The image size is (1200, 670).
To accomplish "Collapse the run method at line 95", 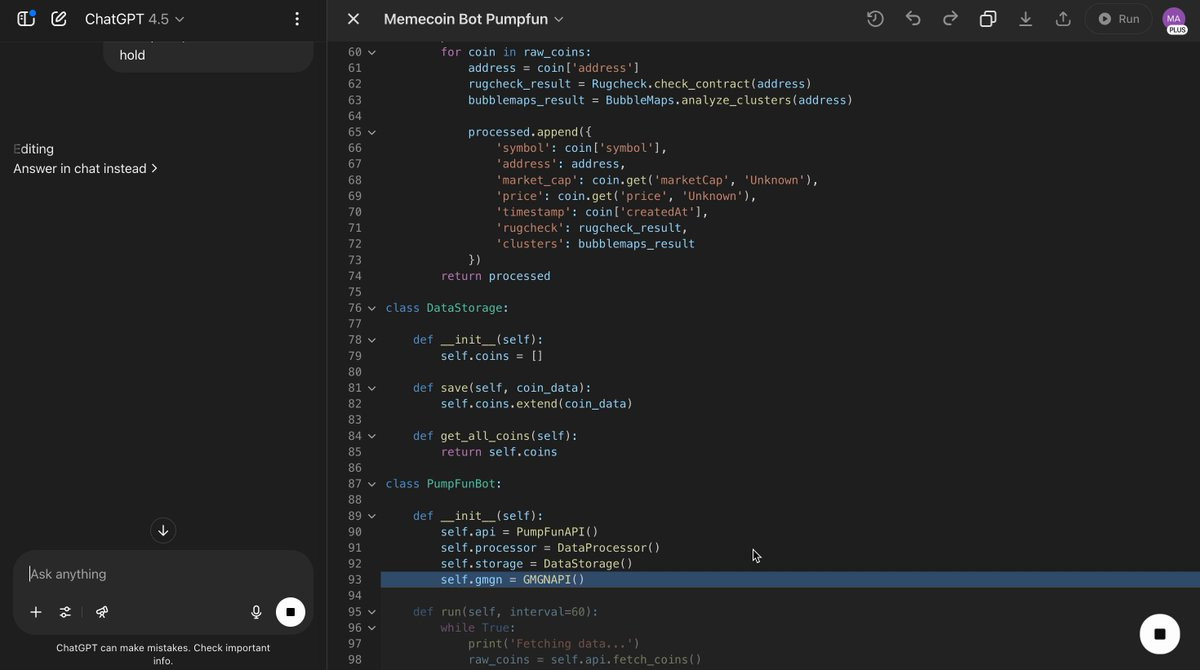I will pos(372,612).
